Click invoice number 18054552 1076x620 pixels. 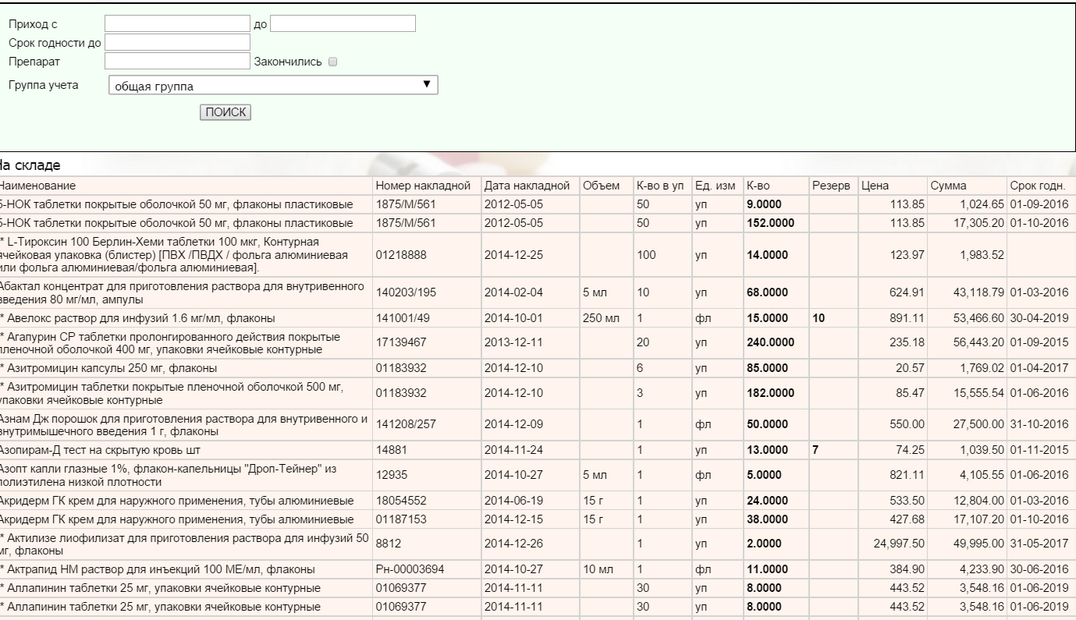[x=401, y=501]
